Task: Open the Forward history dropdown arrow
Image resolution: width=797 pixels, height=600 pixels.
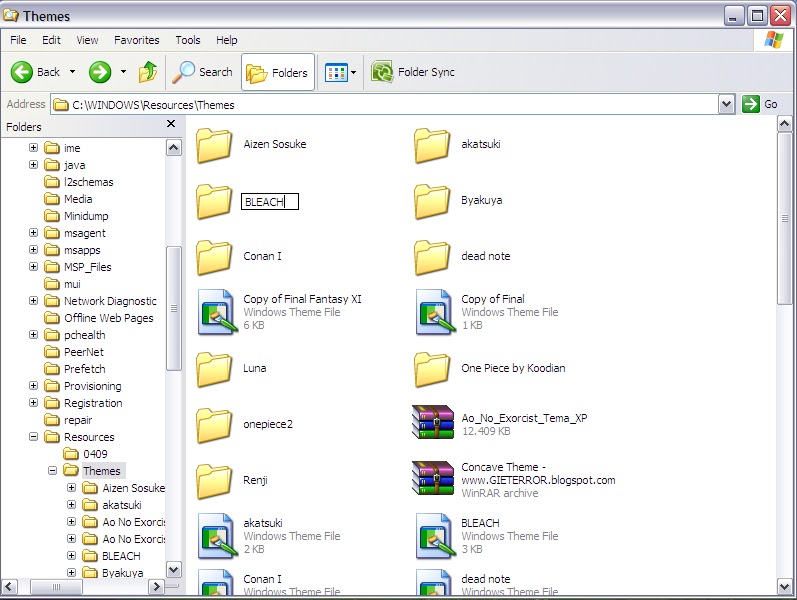Action: pos(123,72)
